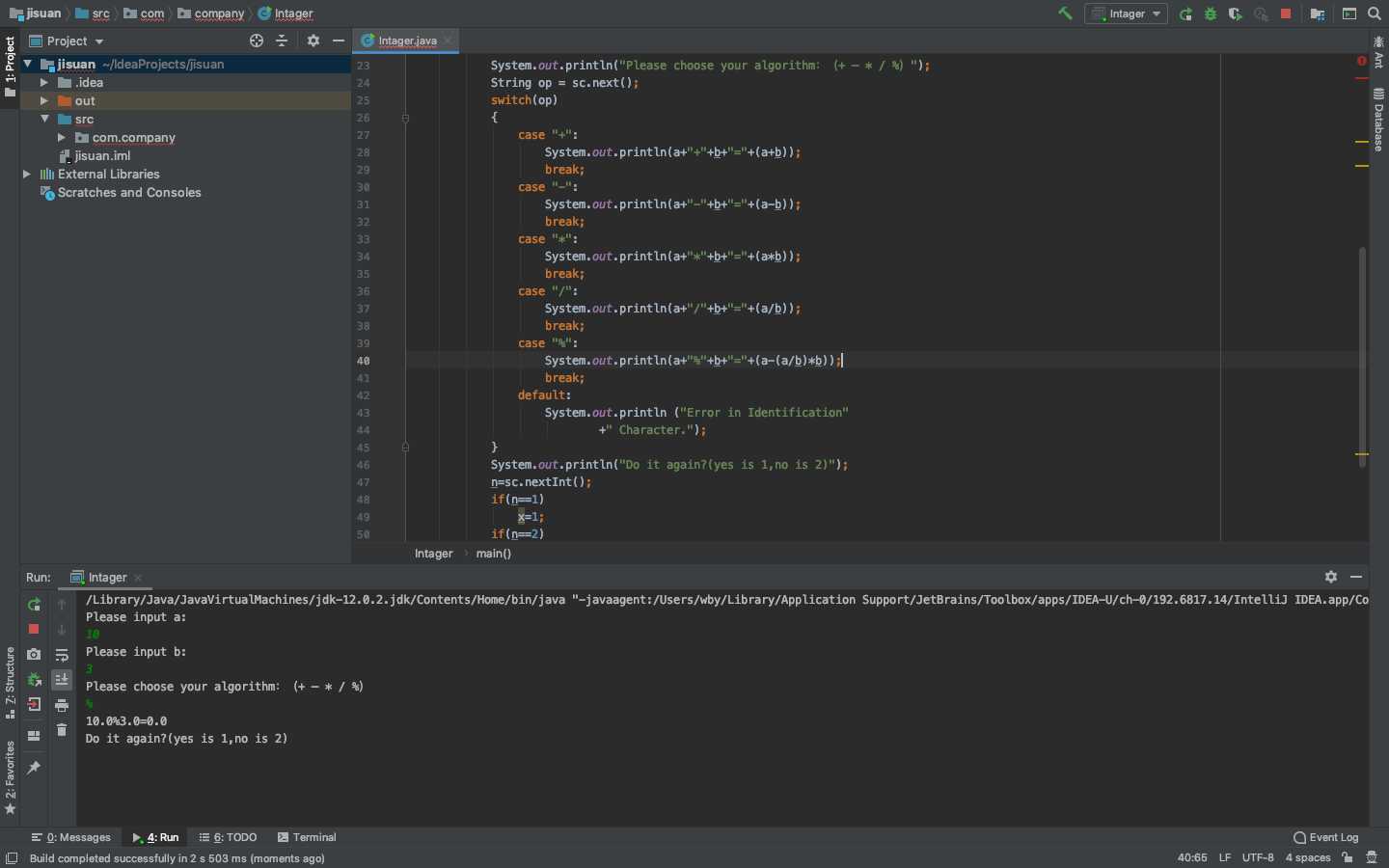The height and width of the screenshot is (868, 1389).
Task: Open Project panel gear options
Action: 313,41
